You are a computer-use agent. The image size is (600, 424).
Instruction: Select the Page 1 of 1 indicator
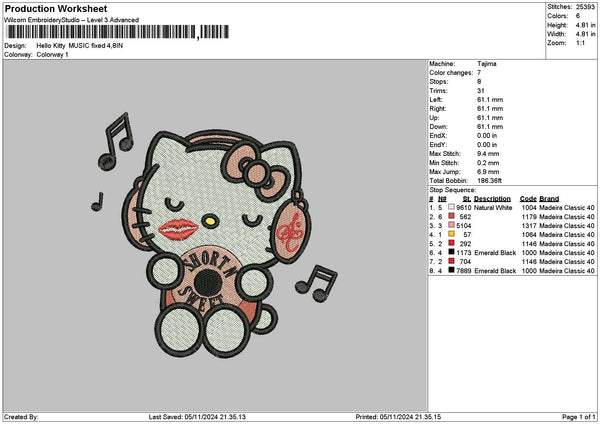click(579, 417)
